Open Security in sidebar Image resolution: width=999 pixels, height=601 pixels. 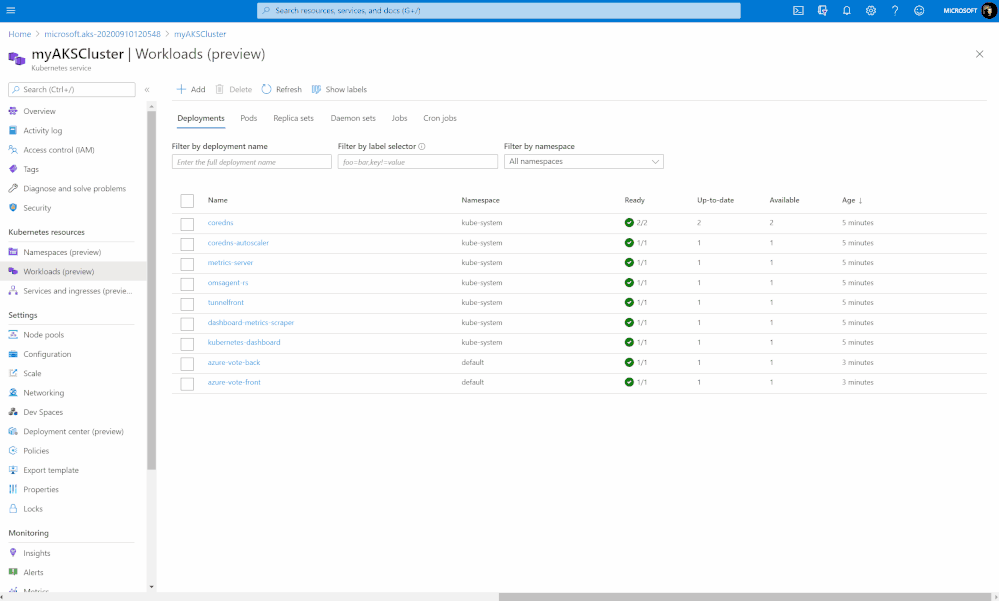(x=37, y=208)
